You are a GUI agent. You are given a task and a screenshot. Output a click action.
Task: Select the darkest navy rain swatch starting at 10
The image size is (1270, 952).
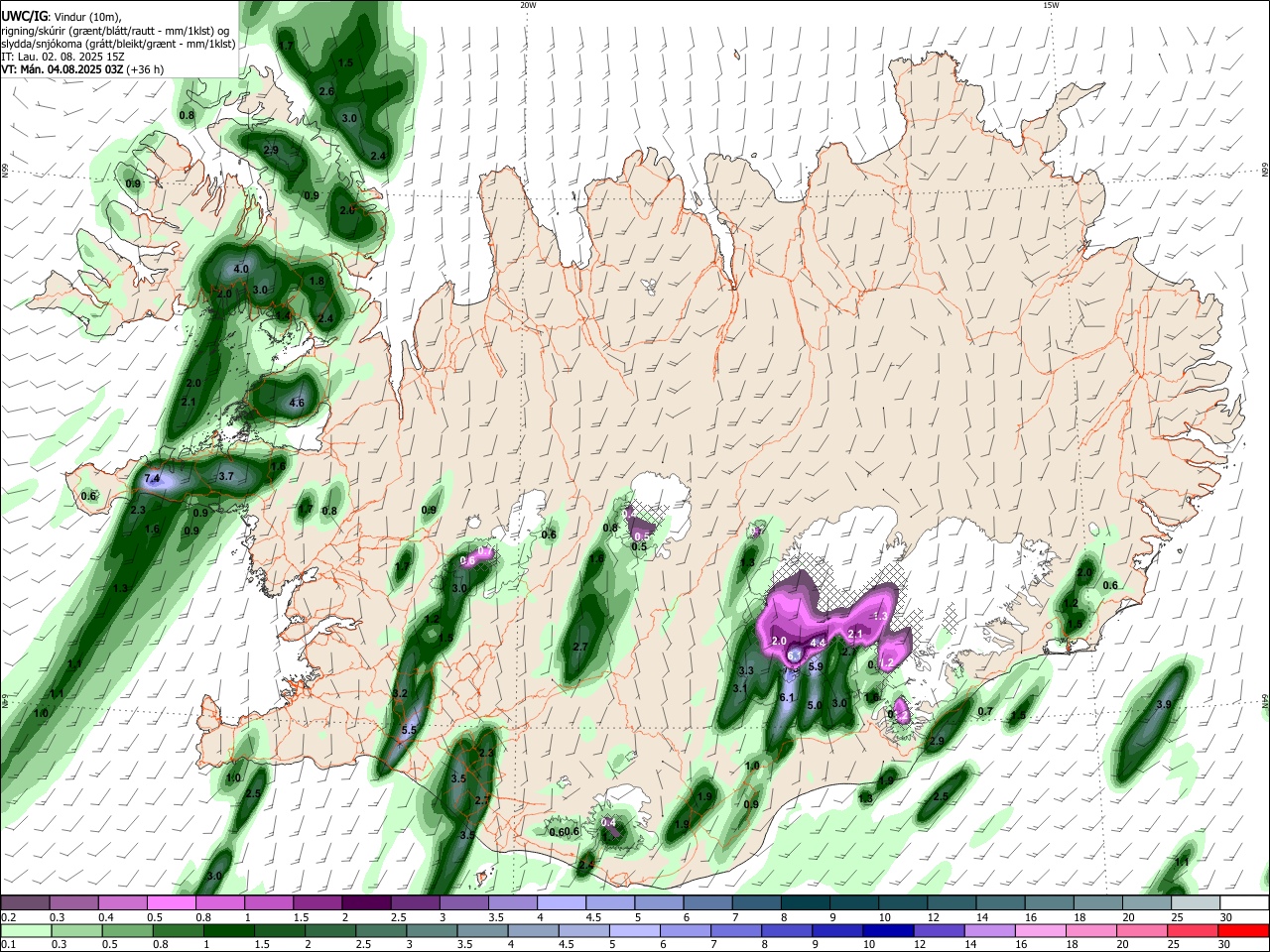888,930
